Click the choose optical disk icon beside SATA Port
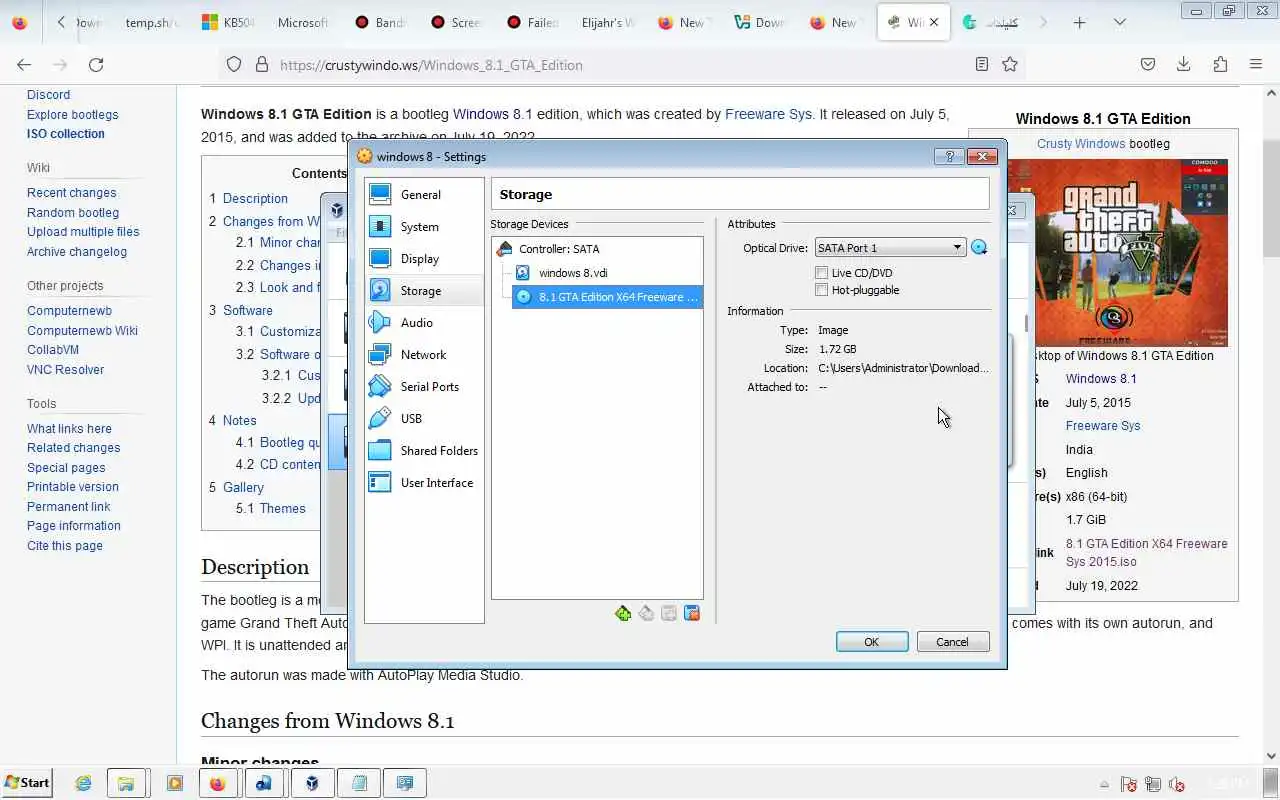 [979, 248]
